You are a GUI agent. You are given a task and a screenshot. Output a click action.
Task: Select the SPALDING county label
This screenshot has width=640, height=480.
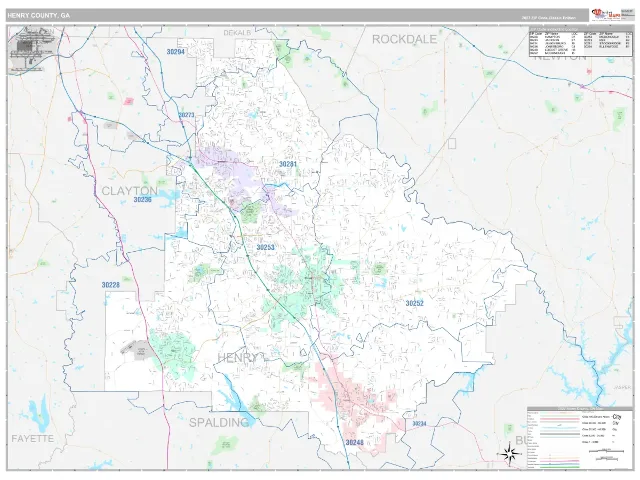click(219, 422)
